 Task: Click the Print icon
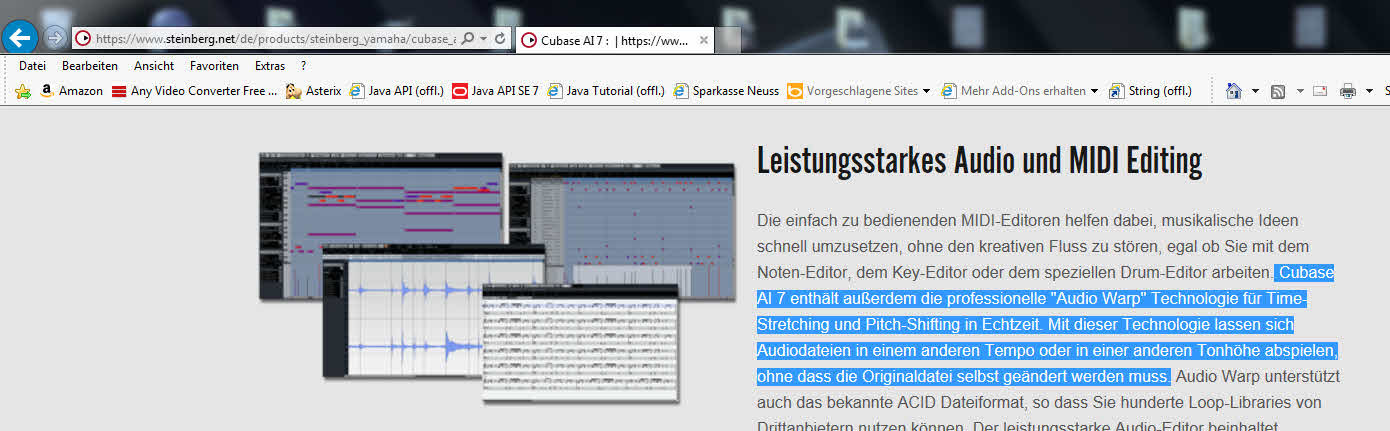pos(1347,91)
